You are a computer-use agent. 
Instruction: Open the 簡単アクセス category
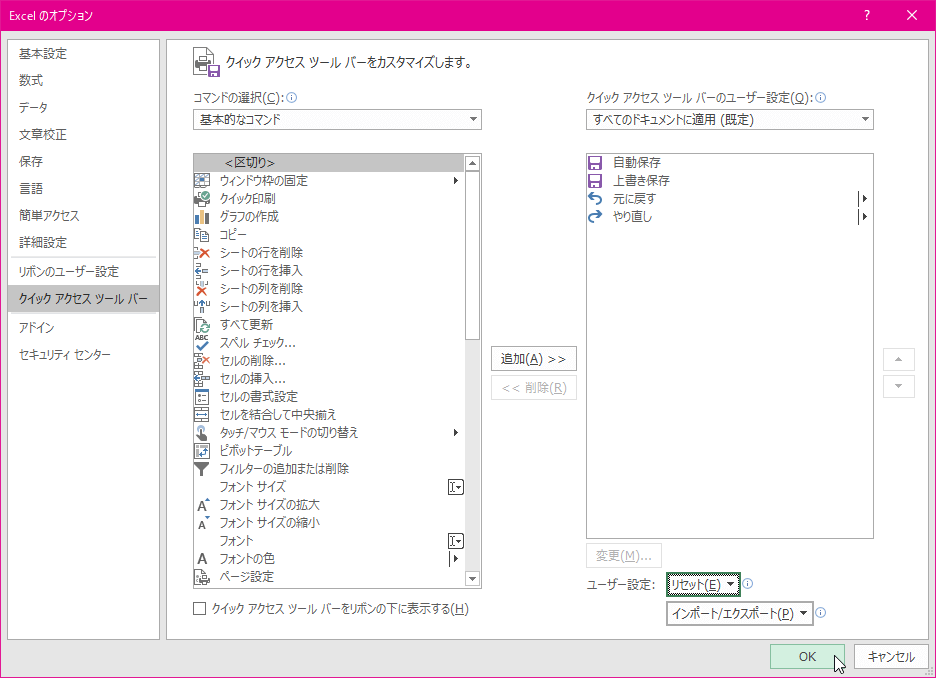pyautogui.click(x=84, y=215)
